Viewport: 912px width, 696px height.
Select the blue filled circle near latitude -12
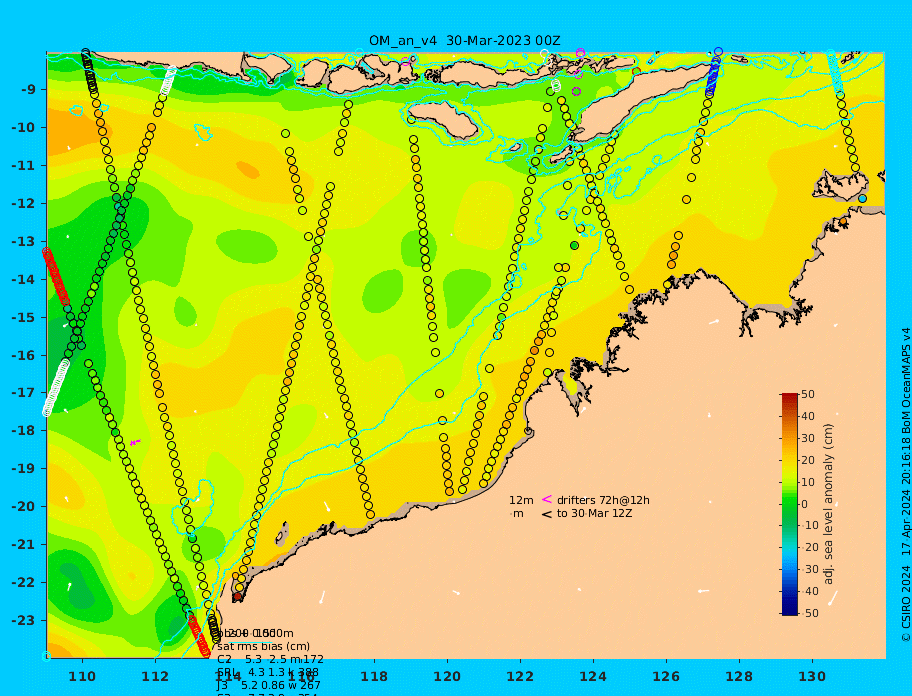coord(862,198)
